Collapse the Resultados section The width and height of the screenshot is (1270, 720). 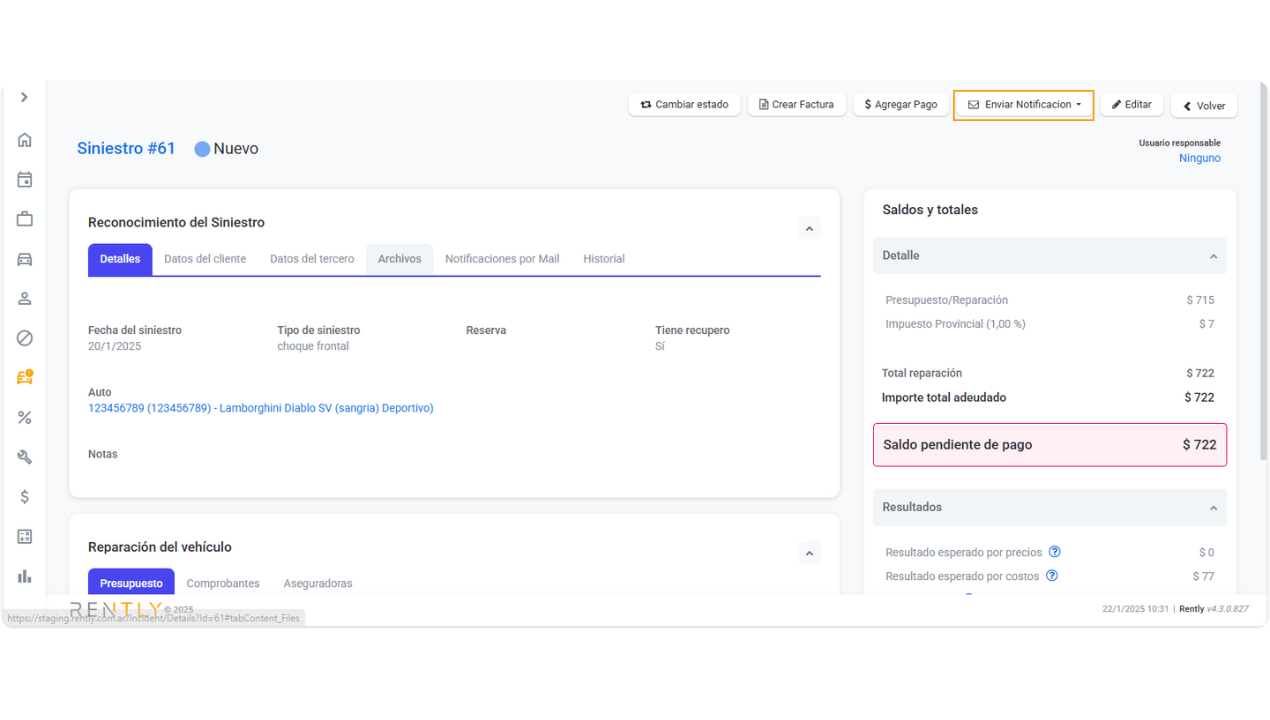click(x=1213, y=508)
